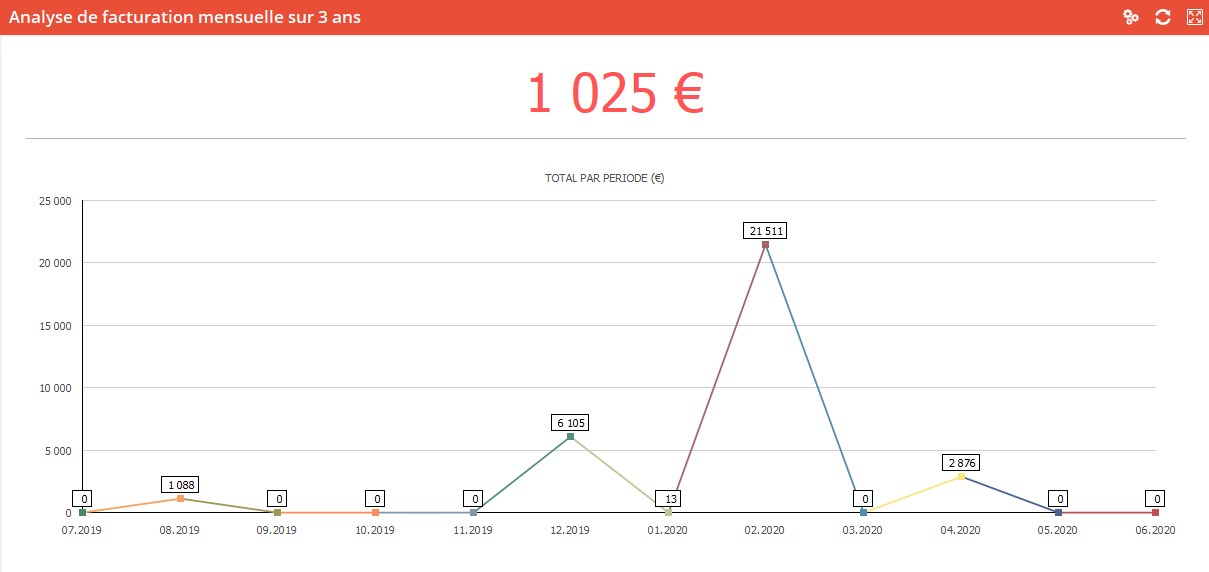Open the widget settings gears icon
This screenshot has width=1209, height=572.
[x=1131, y=17]
